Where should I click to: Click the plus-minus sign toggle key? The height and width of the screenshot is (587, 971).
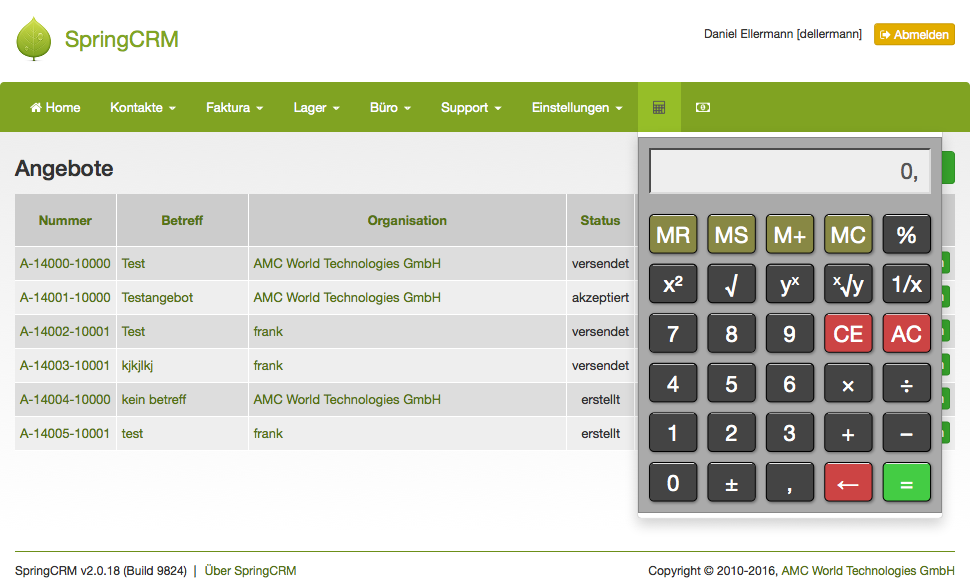[x=731, y=482]
